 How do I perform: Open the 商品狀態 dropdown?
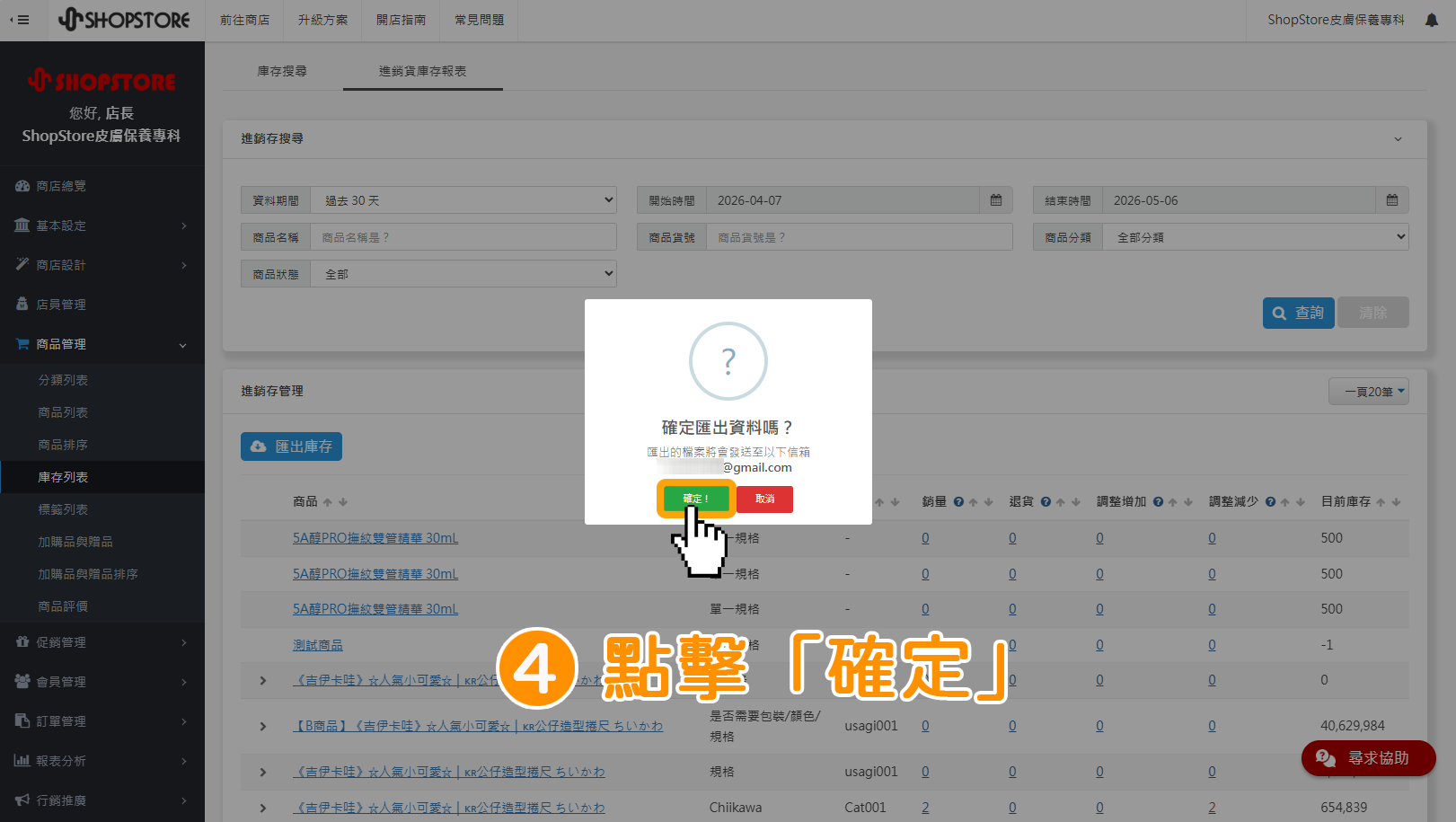point(463,274)
